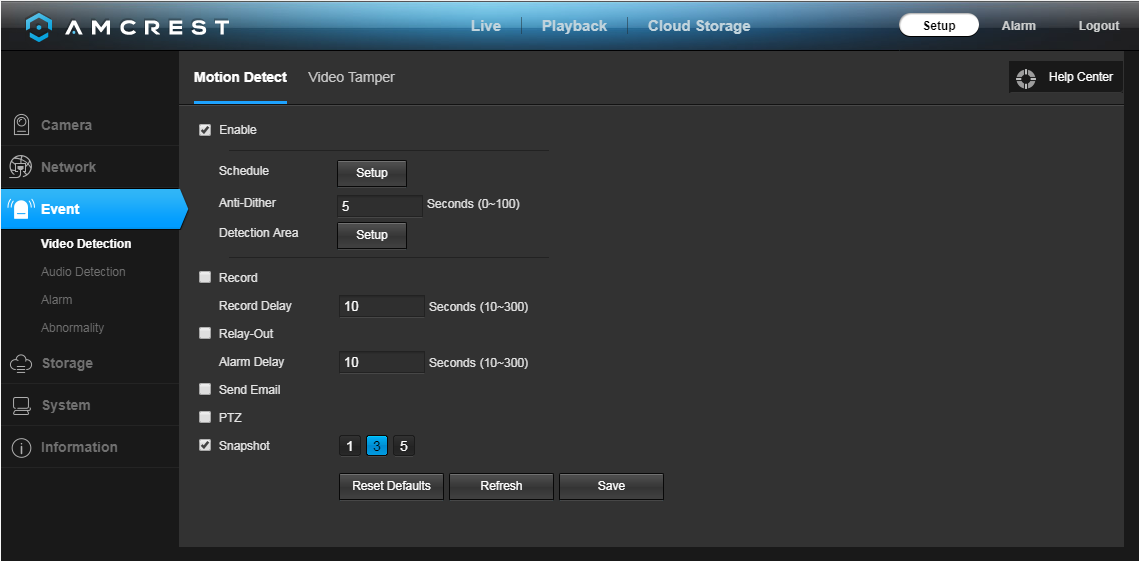
Task: Switch to the Motion Detect tab
Action: [240, 77]
